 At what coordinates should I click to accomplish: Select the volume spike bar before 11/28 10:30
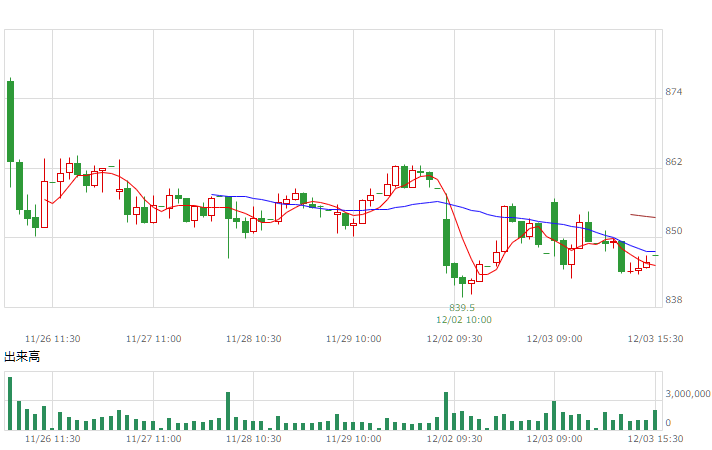(x=228, y=411)
